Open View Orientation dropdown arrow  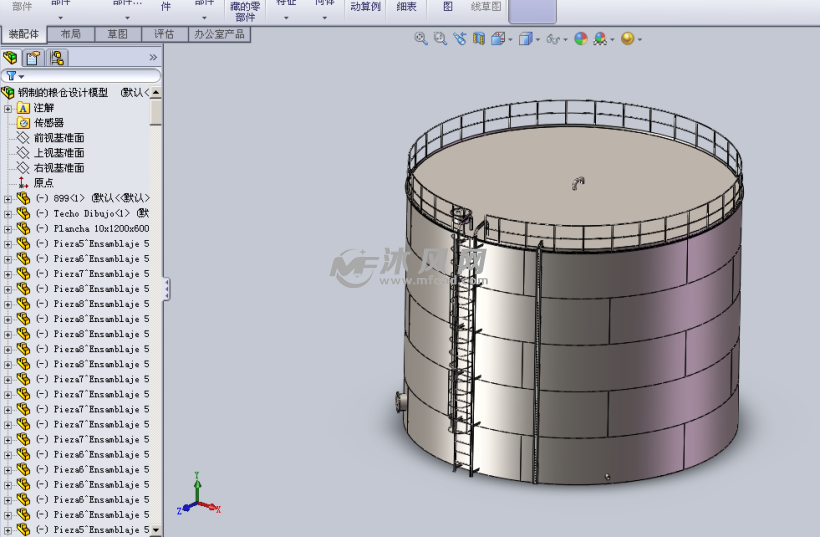[x=510, y=40]
